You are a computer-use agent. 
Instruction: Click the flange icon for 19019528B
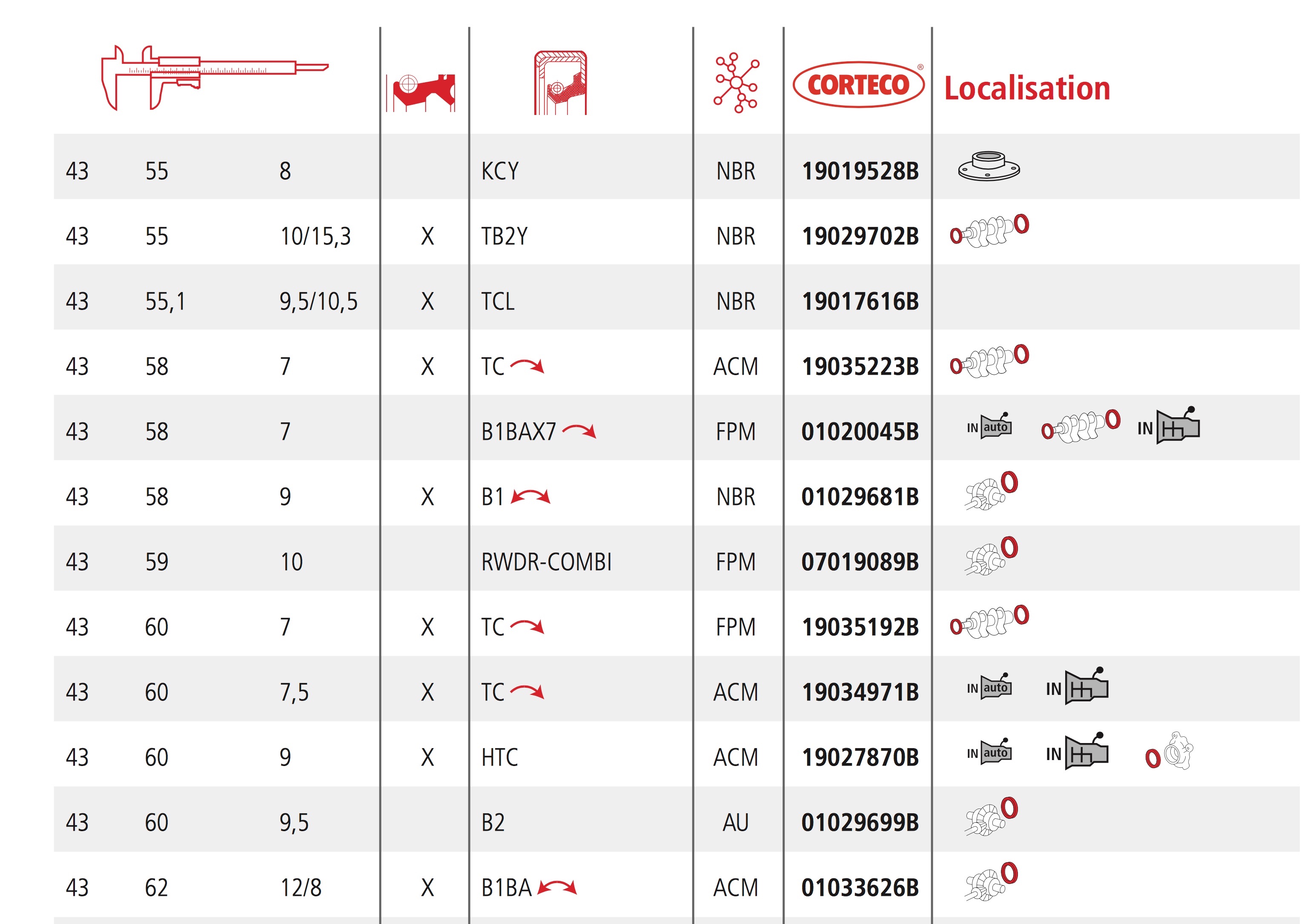(989, 166)
